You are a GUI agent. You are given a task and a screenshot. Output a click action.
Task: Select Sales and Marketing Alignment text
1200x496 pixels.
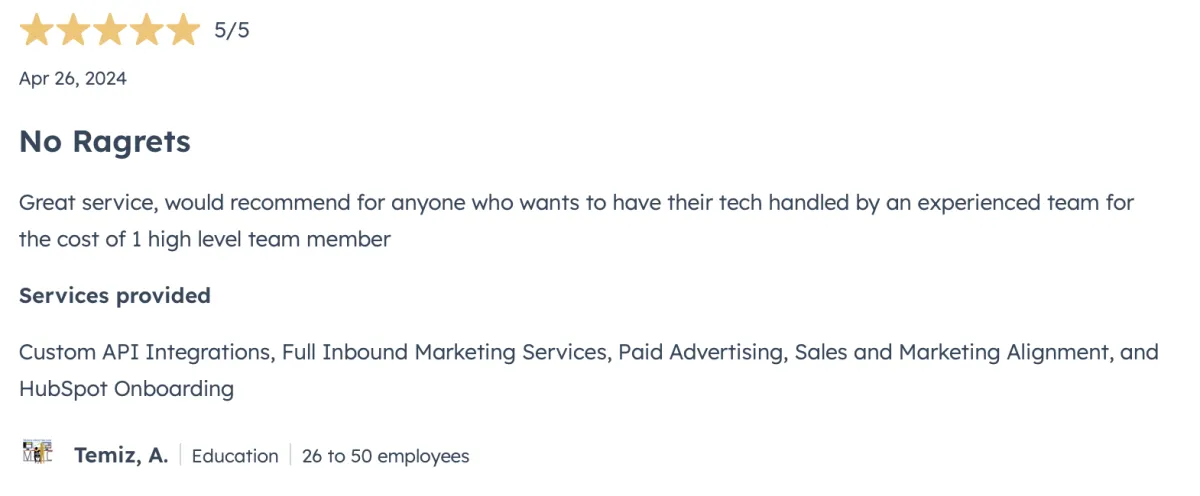coord(952,352)
